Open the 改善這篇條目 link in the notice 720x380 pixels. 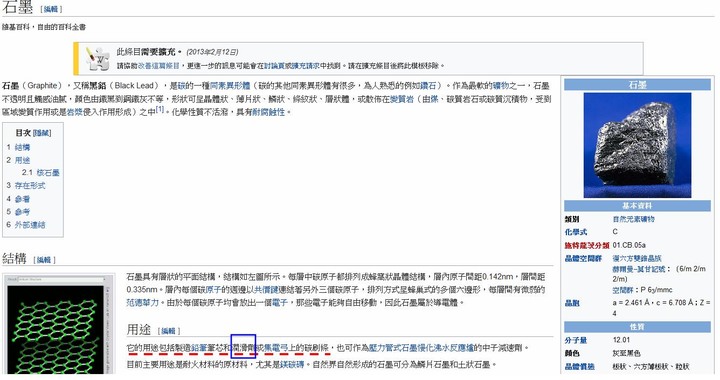158,66
